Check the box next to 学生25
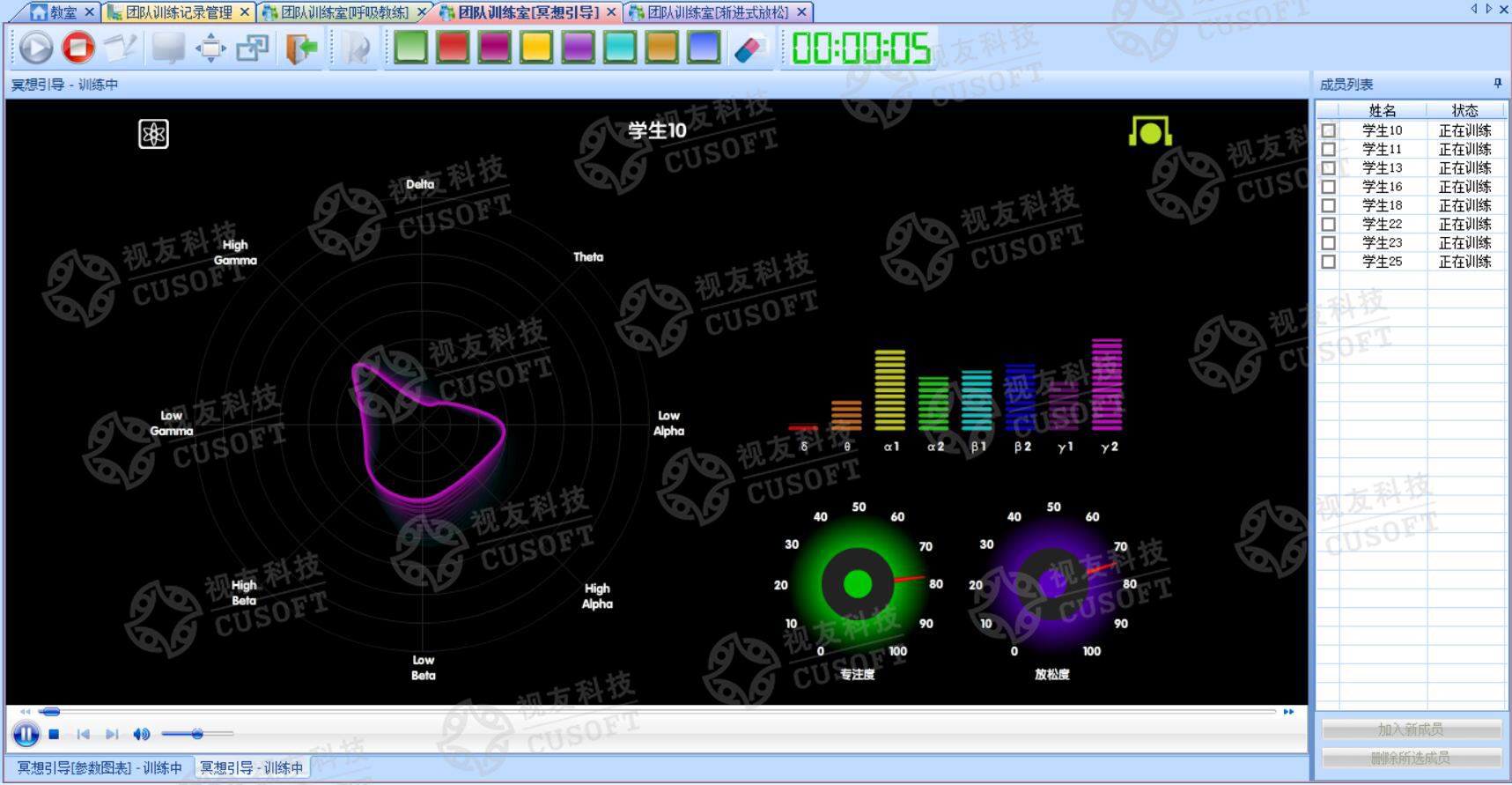Image resolution: width=1512 pixels, height=785 pixels. (1328, 262)
